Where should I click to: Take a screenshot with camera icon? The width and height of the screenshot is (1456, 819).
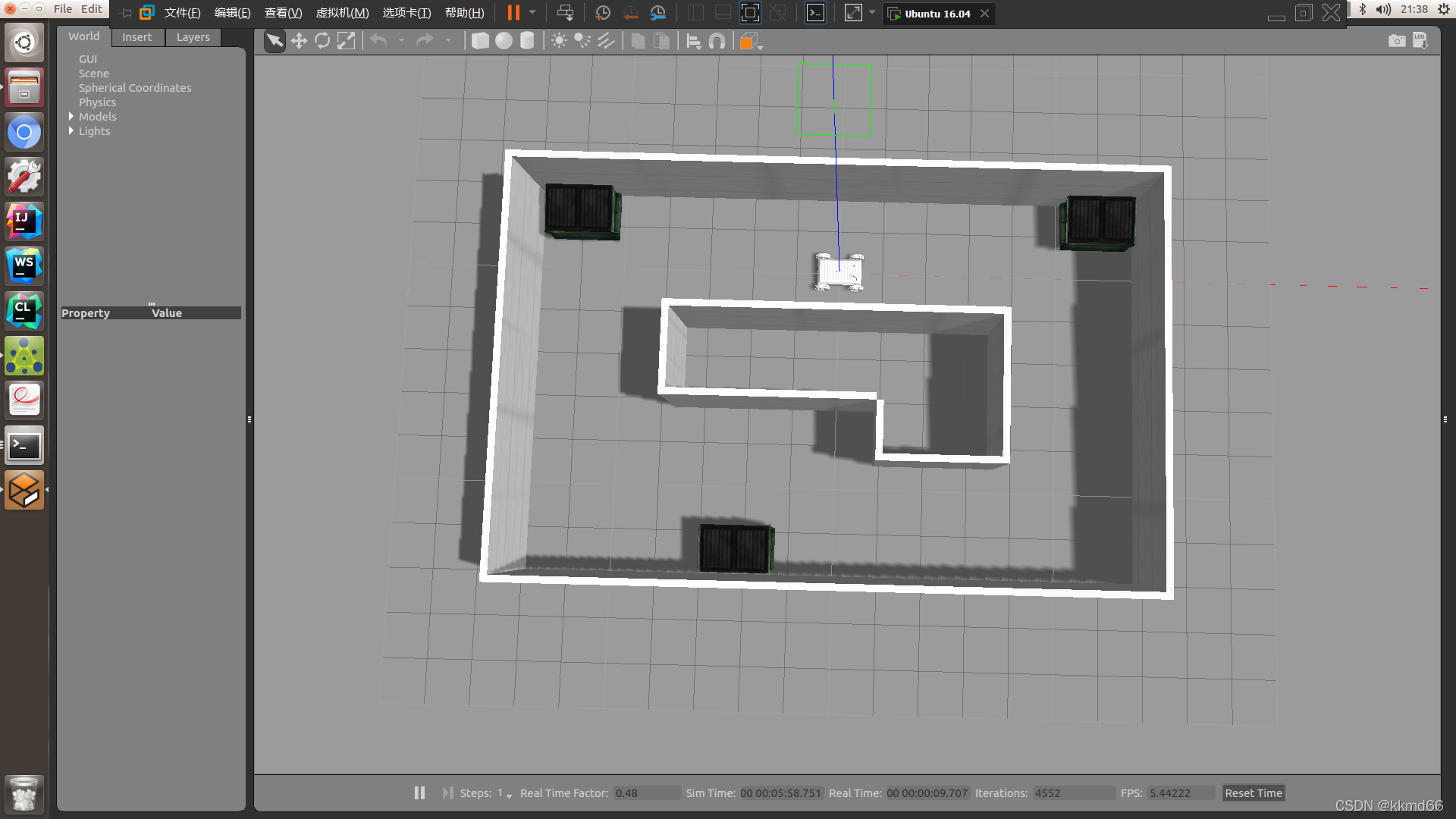click(x=1396, y=41)
